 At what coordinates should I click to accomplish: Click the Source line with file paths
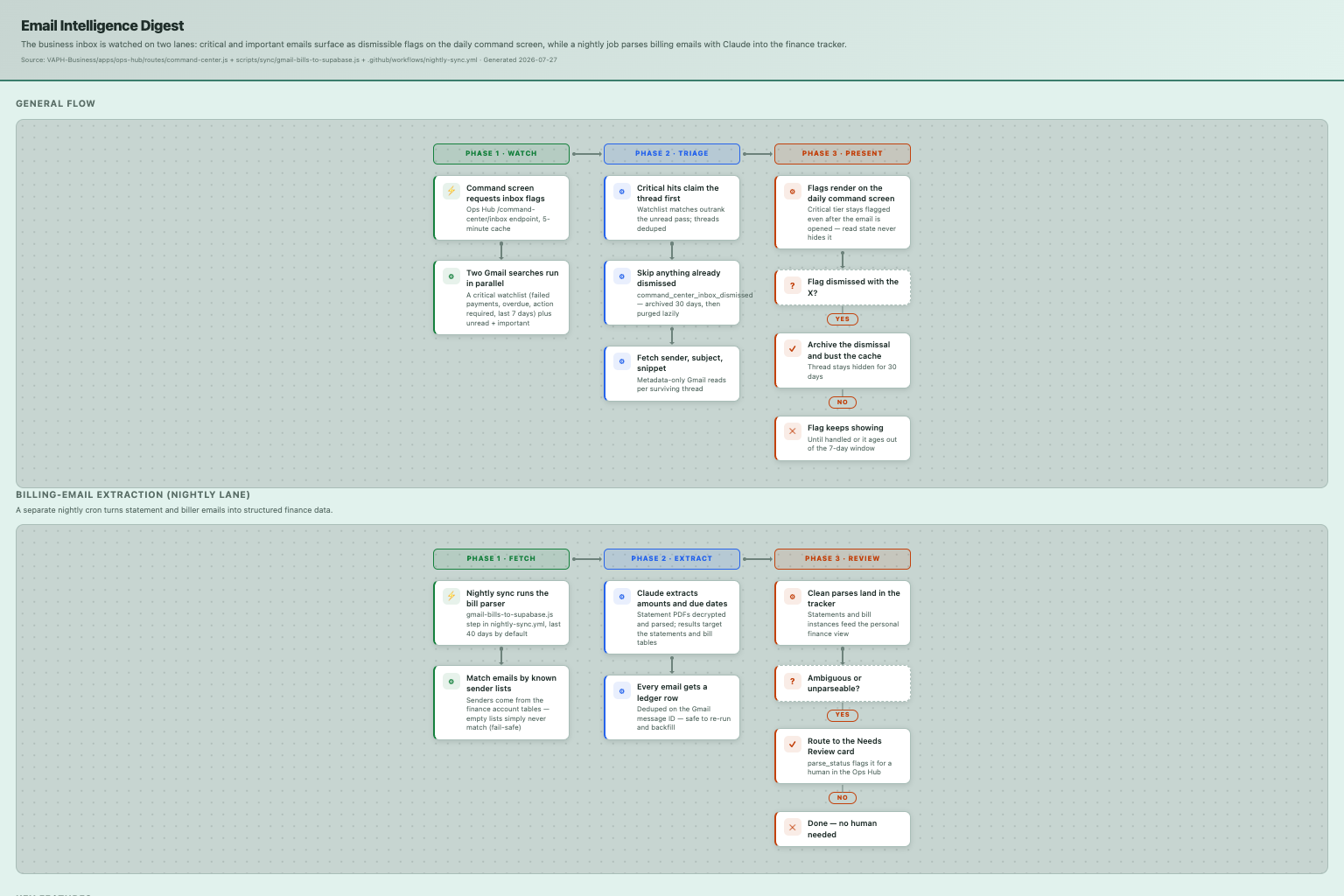(x=289, y=60)
